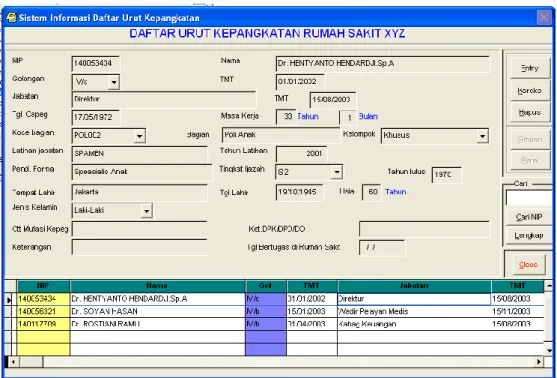
Task: Click the grid vertical scrollbar up arrow
Action: point(549,285)
